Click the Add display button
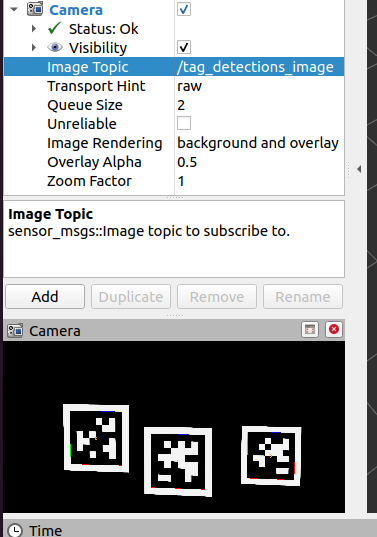 tap(45, 297)
